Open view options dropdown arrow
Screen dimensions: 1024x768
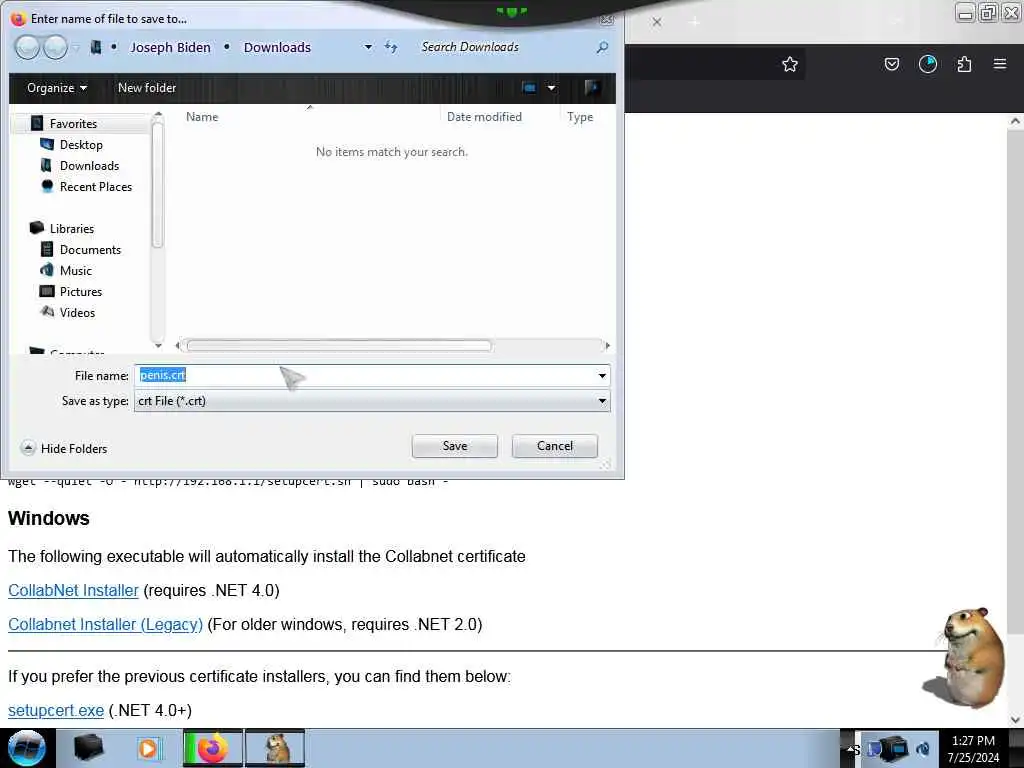pos(552,88)
